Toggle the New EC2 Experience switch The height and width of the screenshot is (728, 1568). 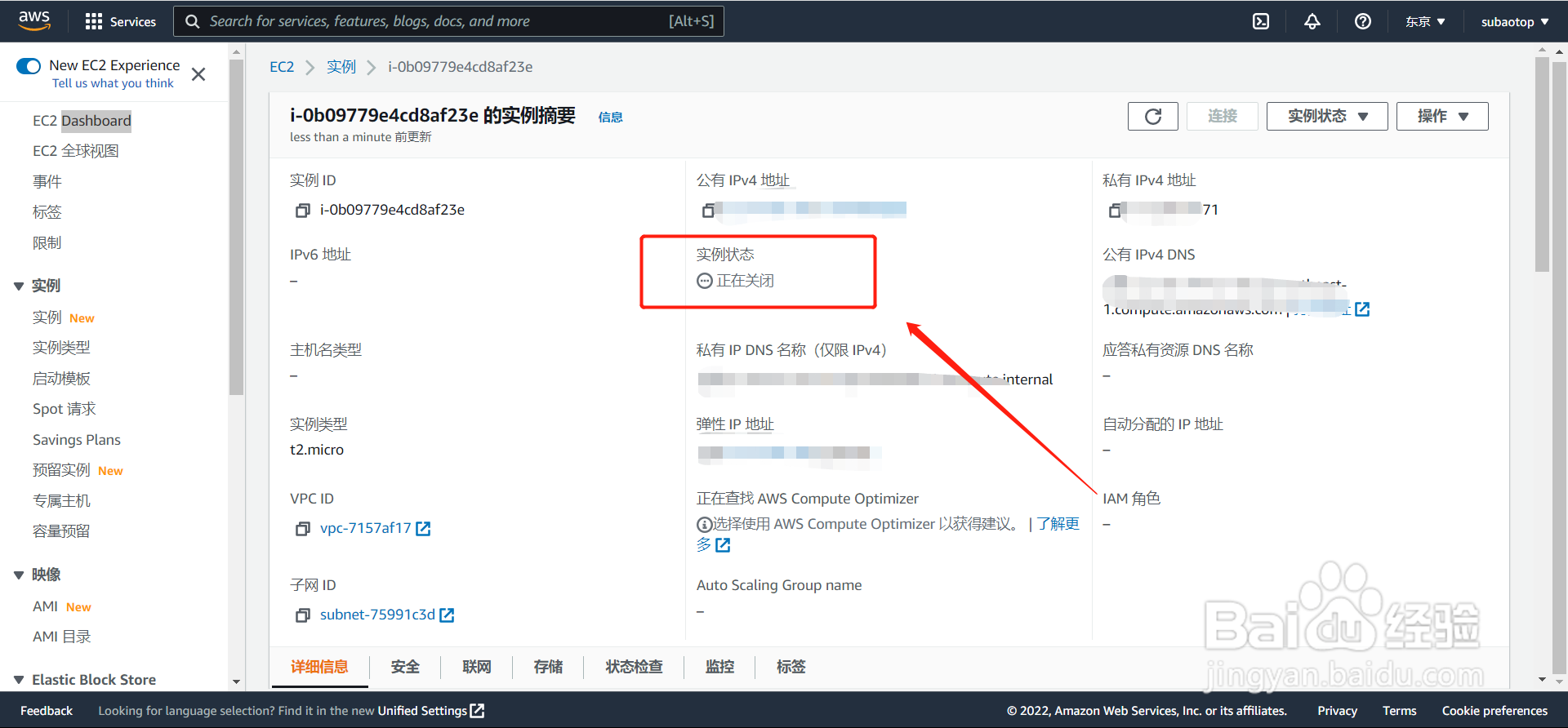coord(29,66)
